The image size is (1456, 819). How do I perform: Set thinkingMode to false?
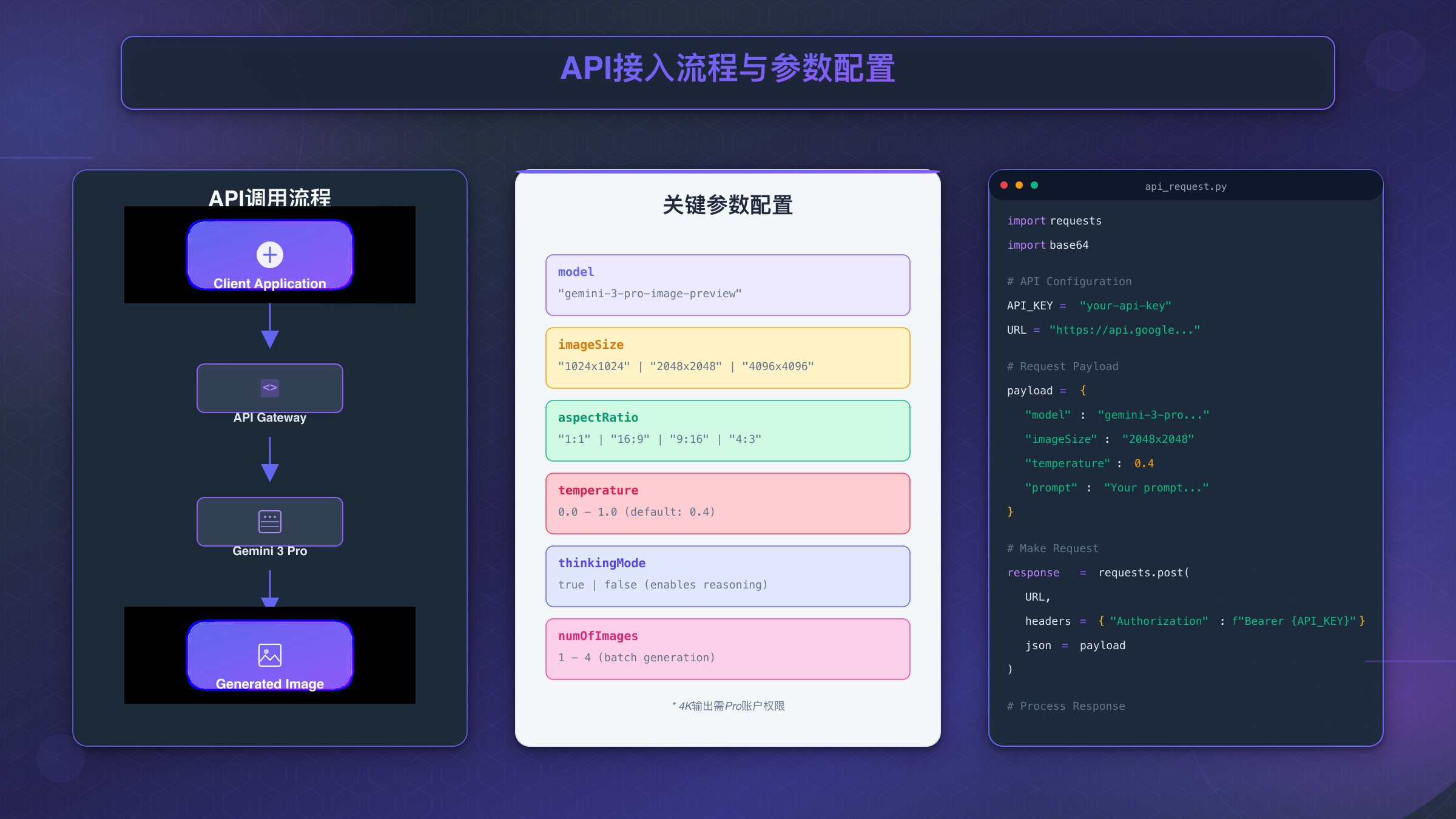[619, 584]
